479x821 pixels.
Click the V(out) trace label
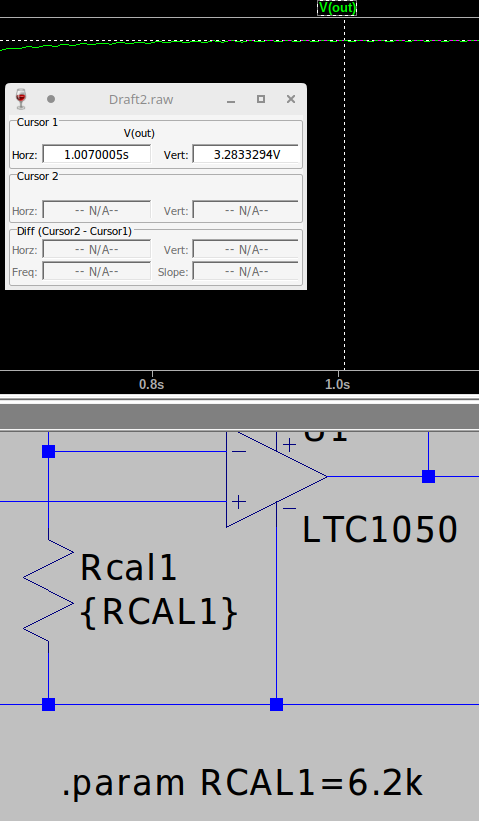click(x=337, y=8)
